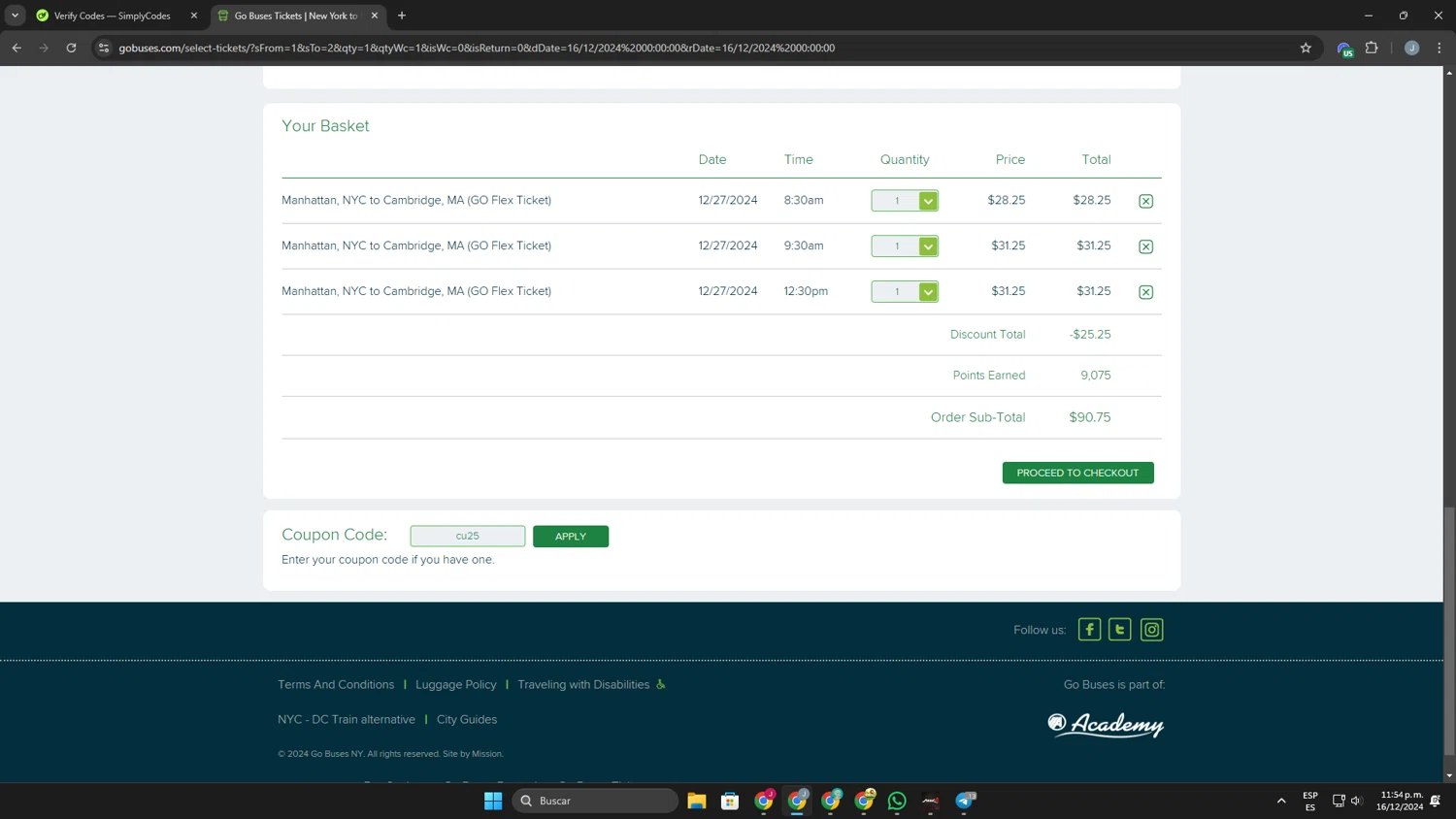Open WhatsApp from taskbar

point(897,801)
